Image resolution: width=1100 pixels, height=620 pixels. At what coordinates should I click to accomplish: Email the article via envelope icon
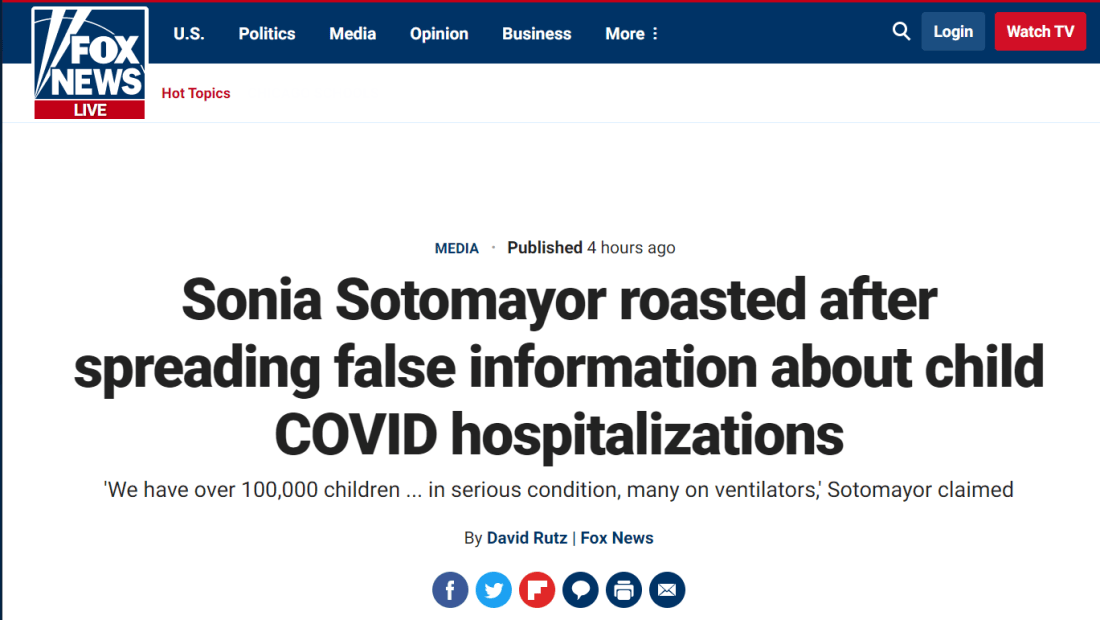click(667, 590)
